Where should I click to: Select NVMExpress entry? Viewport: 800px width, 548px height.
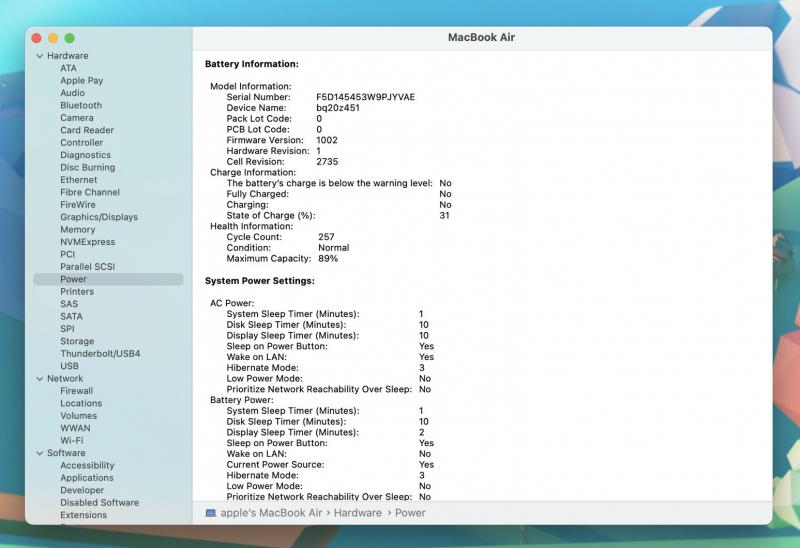pyautogui.click(x=87, y=242)
